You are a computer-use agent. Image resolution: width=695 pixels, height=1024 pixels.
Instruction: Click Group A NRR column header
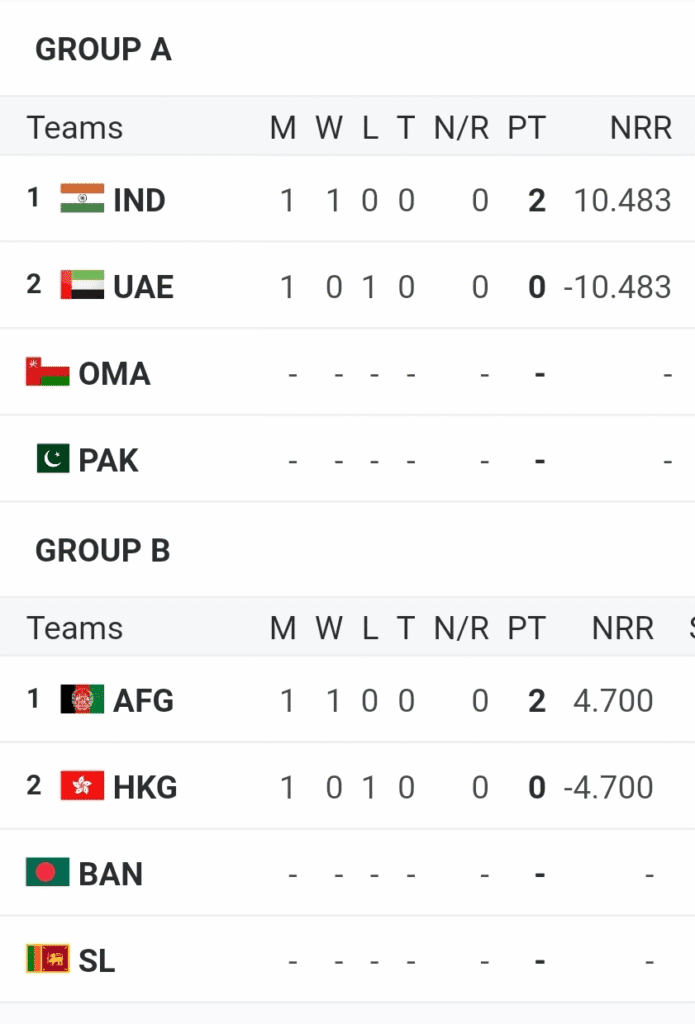pyautogui.click(x=641, y=128)
